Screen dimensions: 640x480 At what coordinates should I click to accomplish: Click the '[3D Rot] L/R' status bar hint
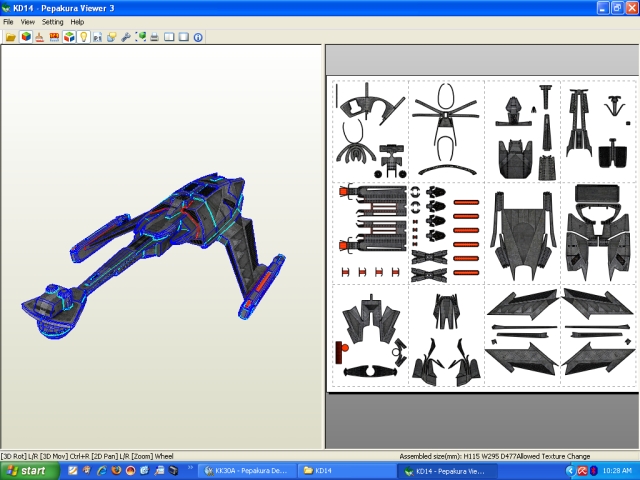coord(19,456)
